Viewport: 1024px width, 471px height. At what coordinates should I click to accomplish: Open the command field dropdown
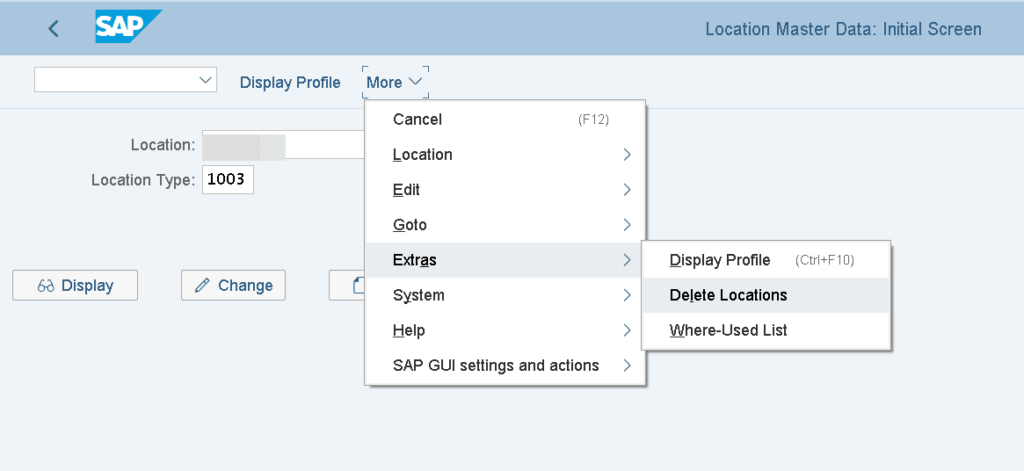click(x=205, y=80)
